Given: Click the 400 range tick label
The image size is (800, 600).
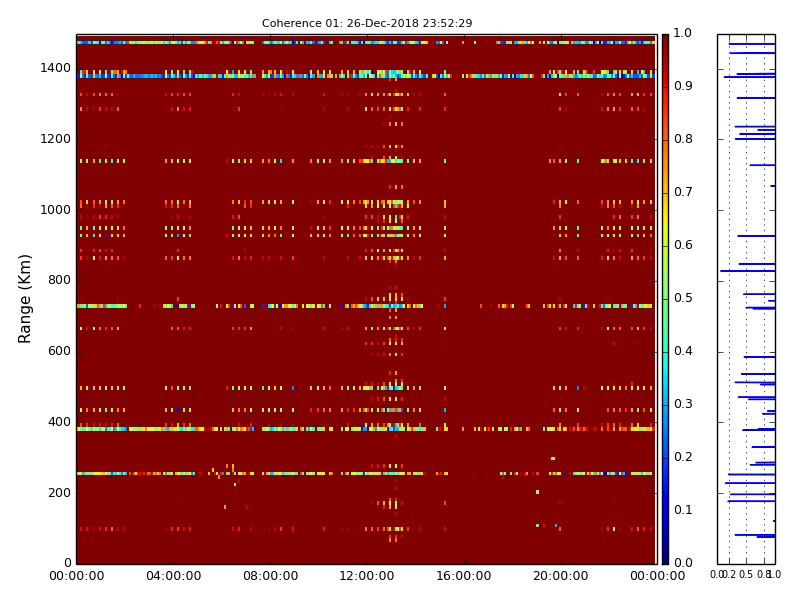Looking at the screenshot, I should (59, 422).
